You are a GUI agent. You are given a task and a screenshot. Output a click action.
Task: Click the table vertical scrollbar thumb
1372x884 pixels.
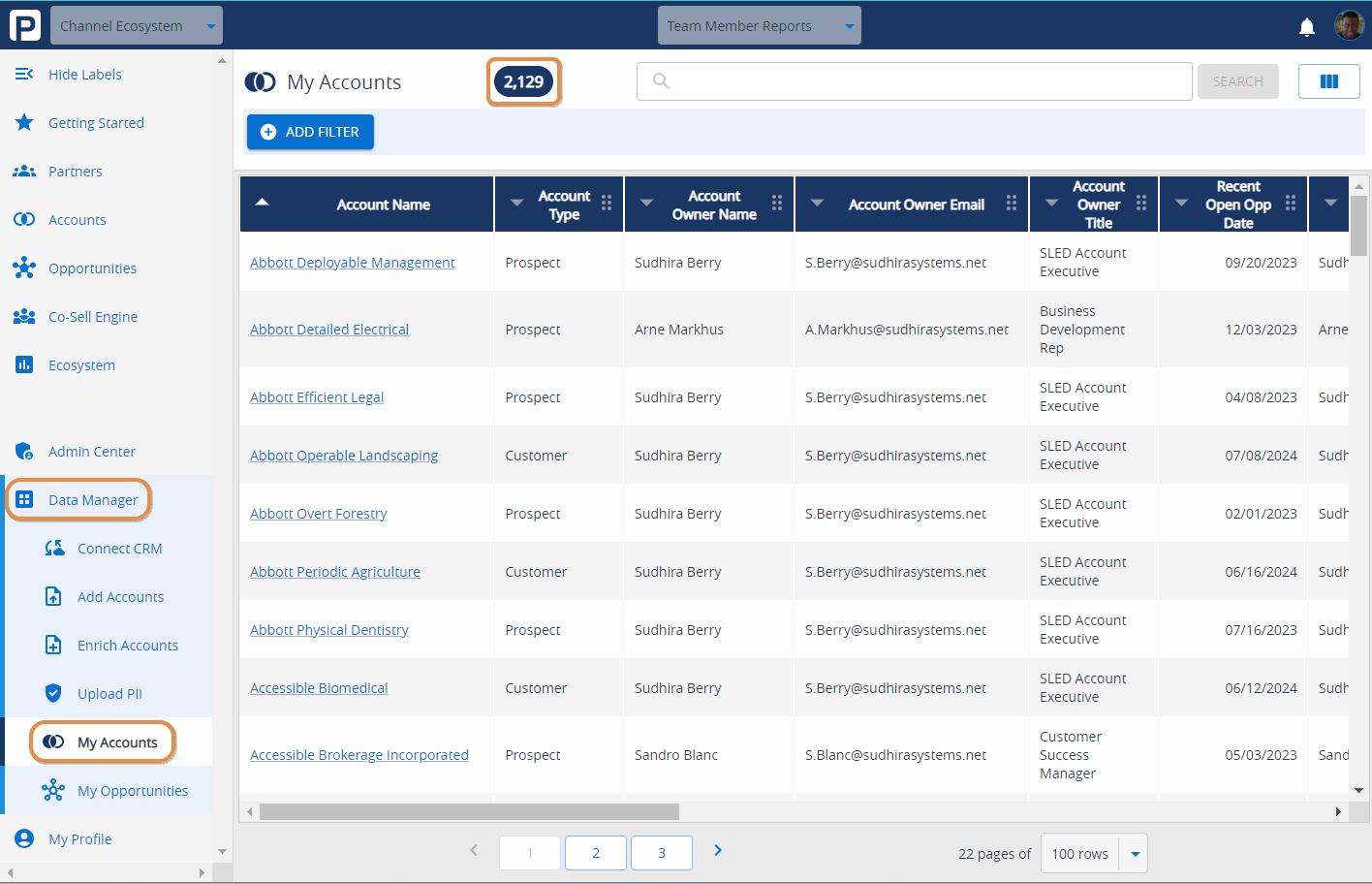pos(1358,226)
